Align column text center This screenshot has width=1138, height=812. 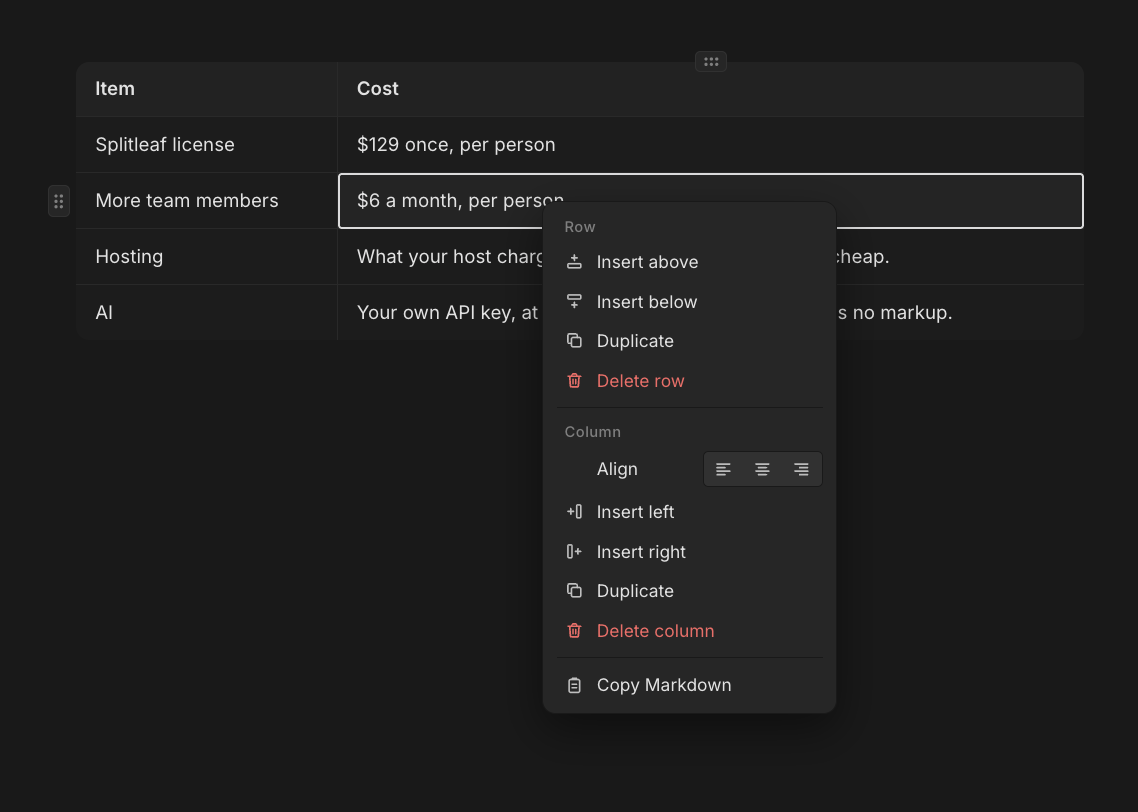tap(762, 469)
